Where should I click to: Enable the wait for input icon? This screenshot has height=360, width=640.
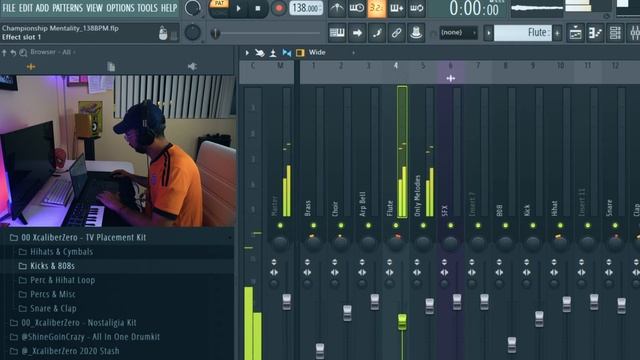tap(357, 8)
